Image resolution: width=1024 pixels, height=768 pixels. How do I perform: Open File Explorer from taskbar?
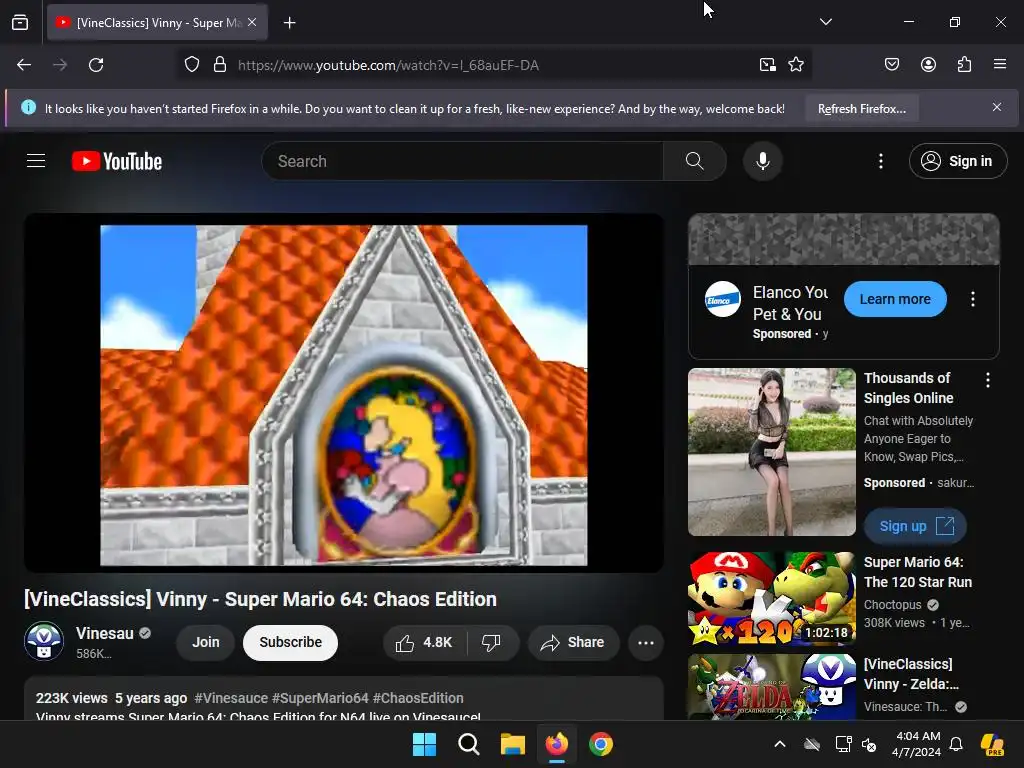[x=513, y=744]
